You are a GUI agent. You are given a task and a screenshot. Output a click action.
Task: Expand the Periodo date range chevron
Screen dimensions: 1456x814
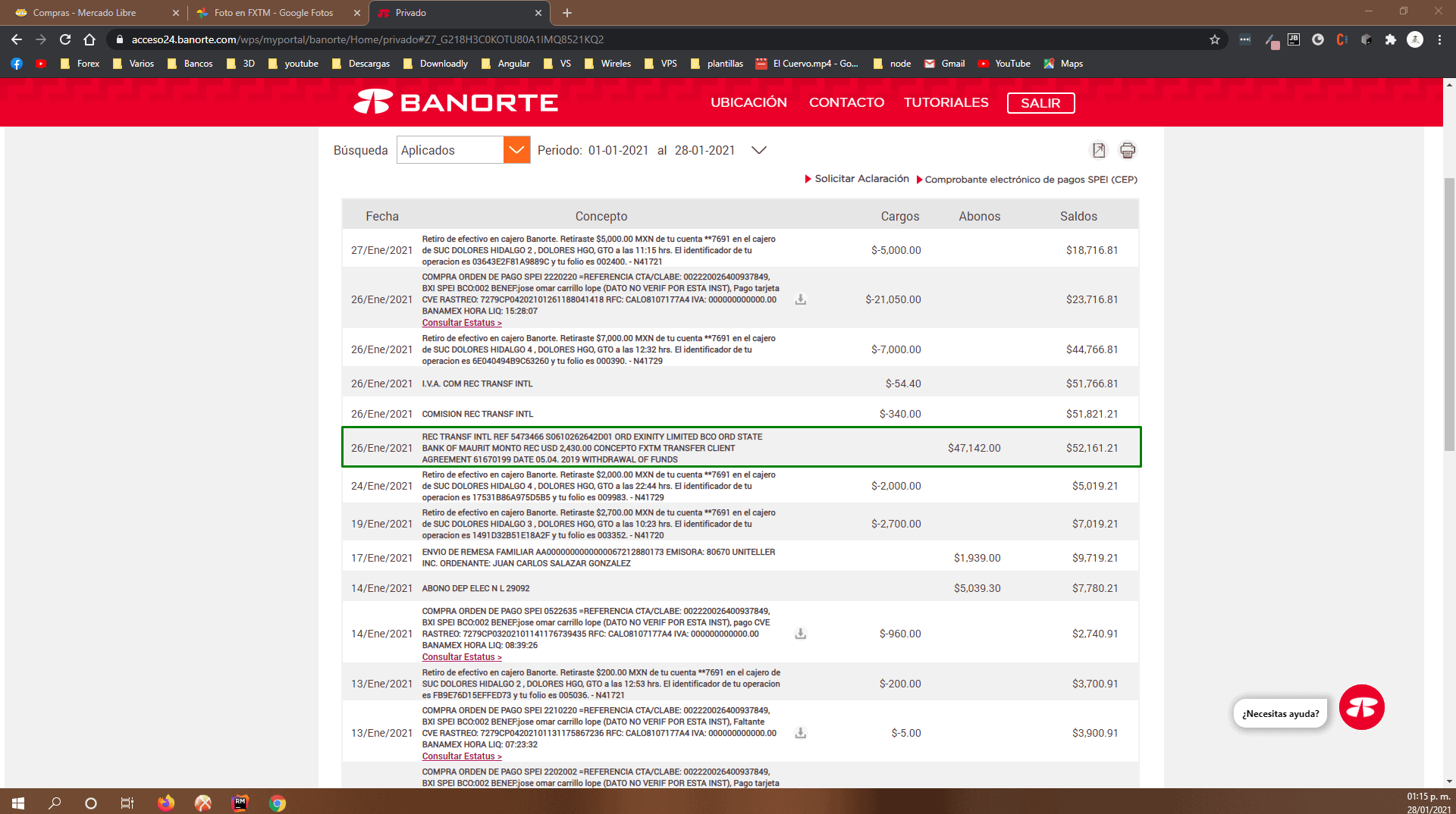(x=758, y=150)
